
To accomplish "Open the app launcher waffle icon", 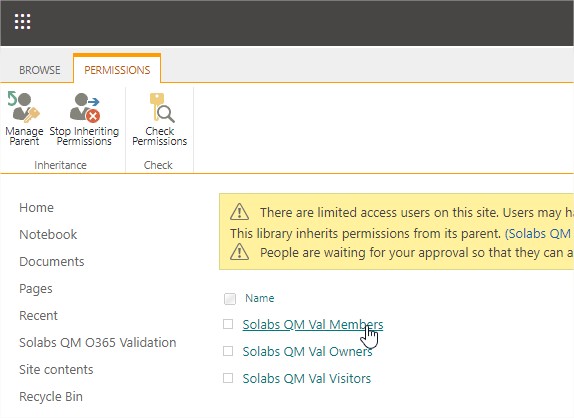I will point(22,22).
